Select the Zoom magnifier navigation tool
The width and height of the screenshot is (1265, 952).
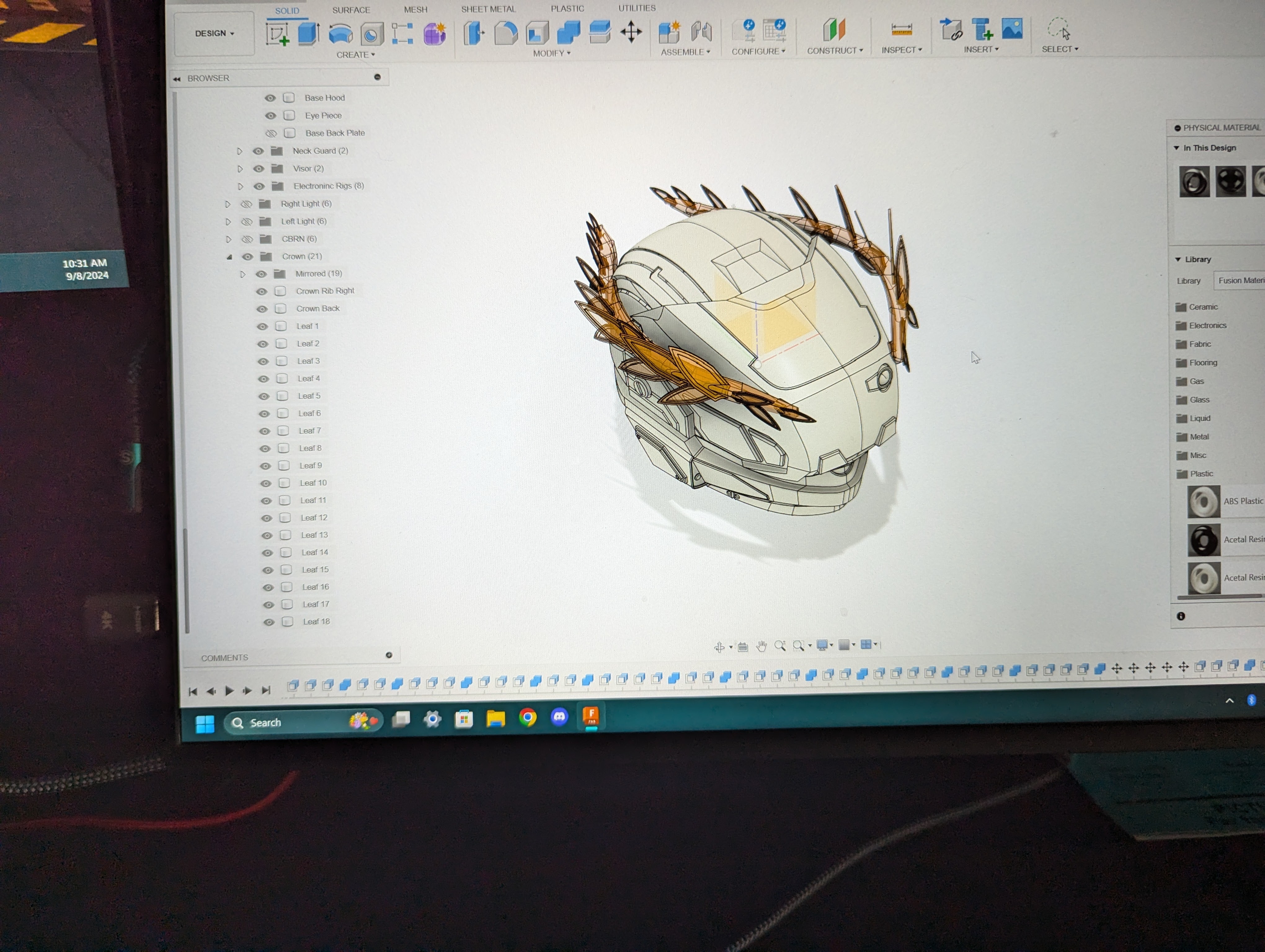[779, 646]
